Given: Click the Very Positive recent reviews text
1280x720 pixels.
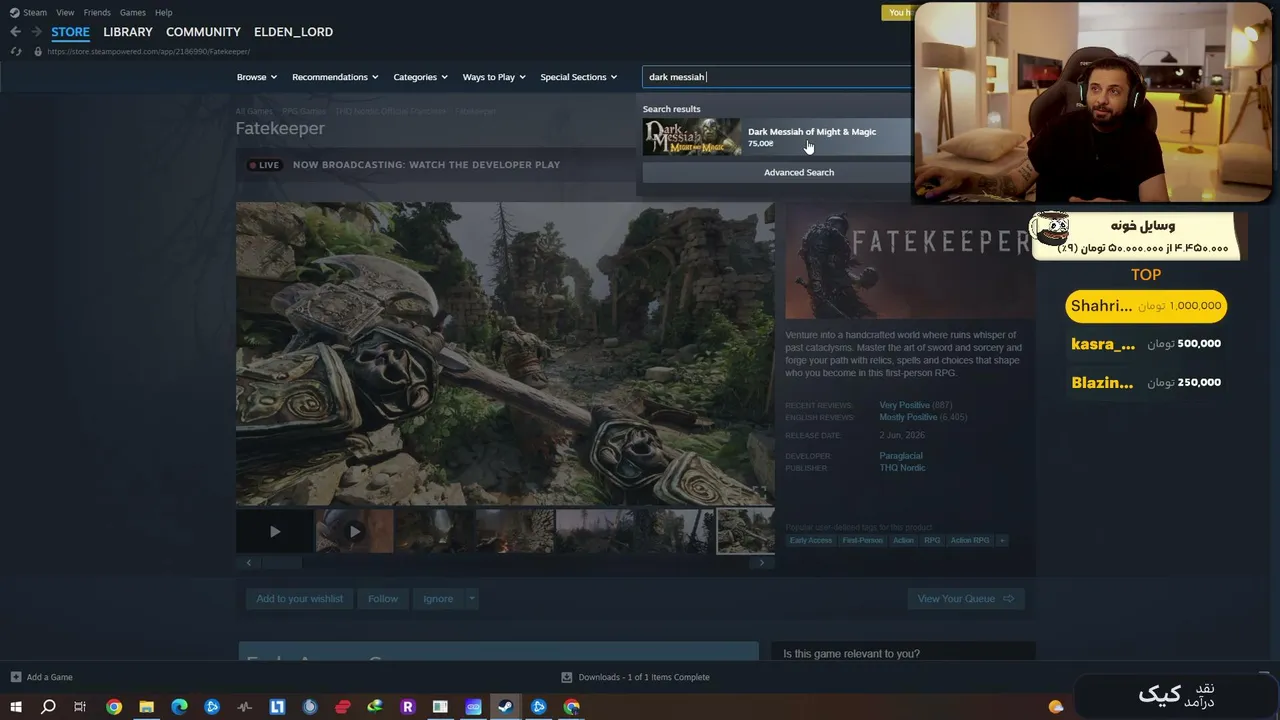Looking at the screenshot, I should pos(904,405).
